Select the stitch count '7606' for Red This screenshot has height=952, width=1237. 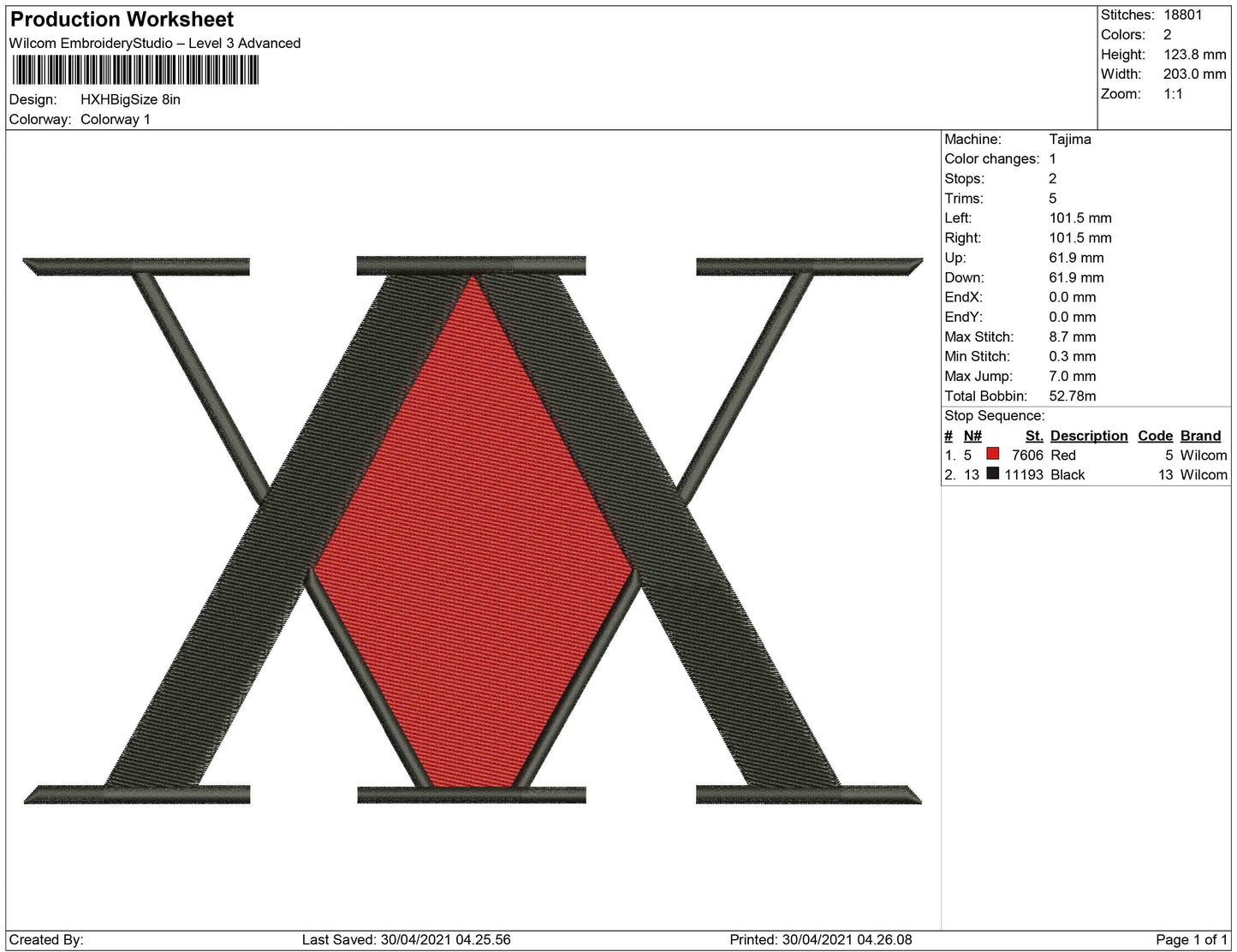point(1027,455)
